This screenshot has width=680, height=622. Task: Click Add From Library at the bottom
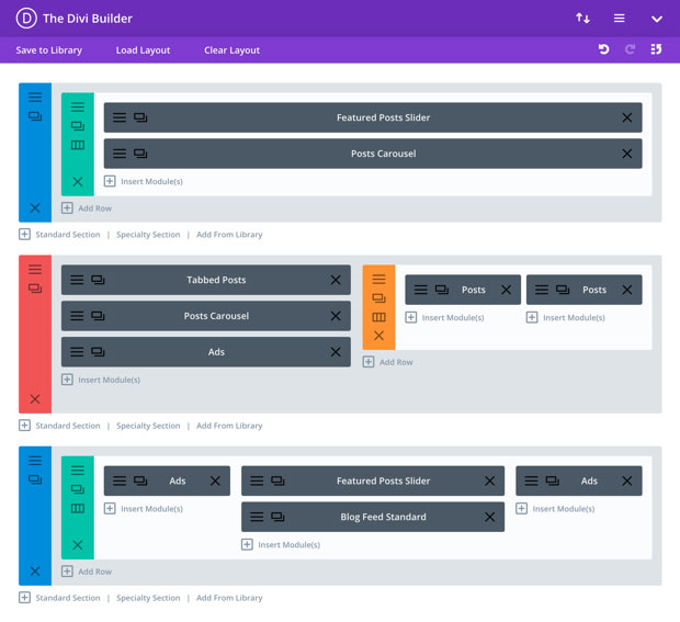point(229,598)
